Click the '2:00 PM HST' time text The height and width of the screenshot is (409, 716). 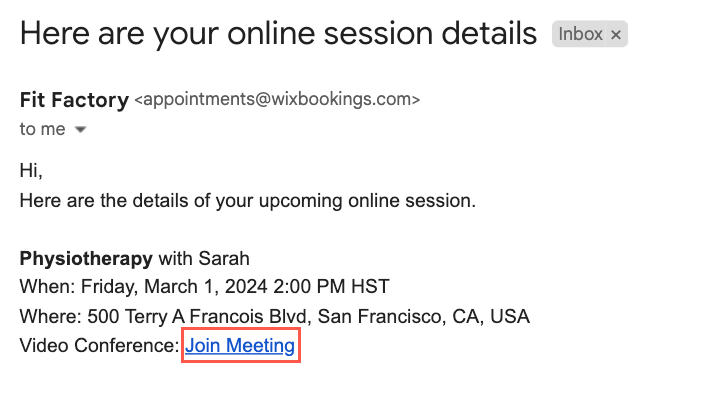coord(332,287)
